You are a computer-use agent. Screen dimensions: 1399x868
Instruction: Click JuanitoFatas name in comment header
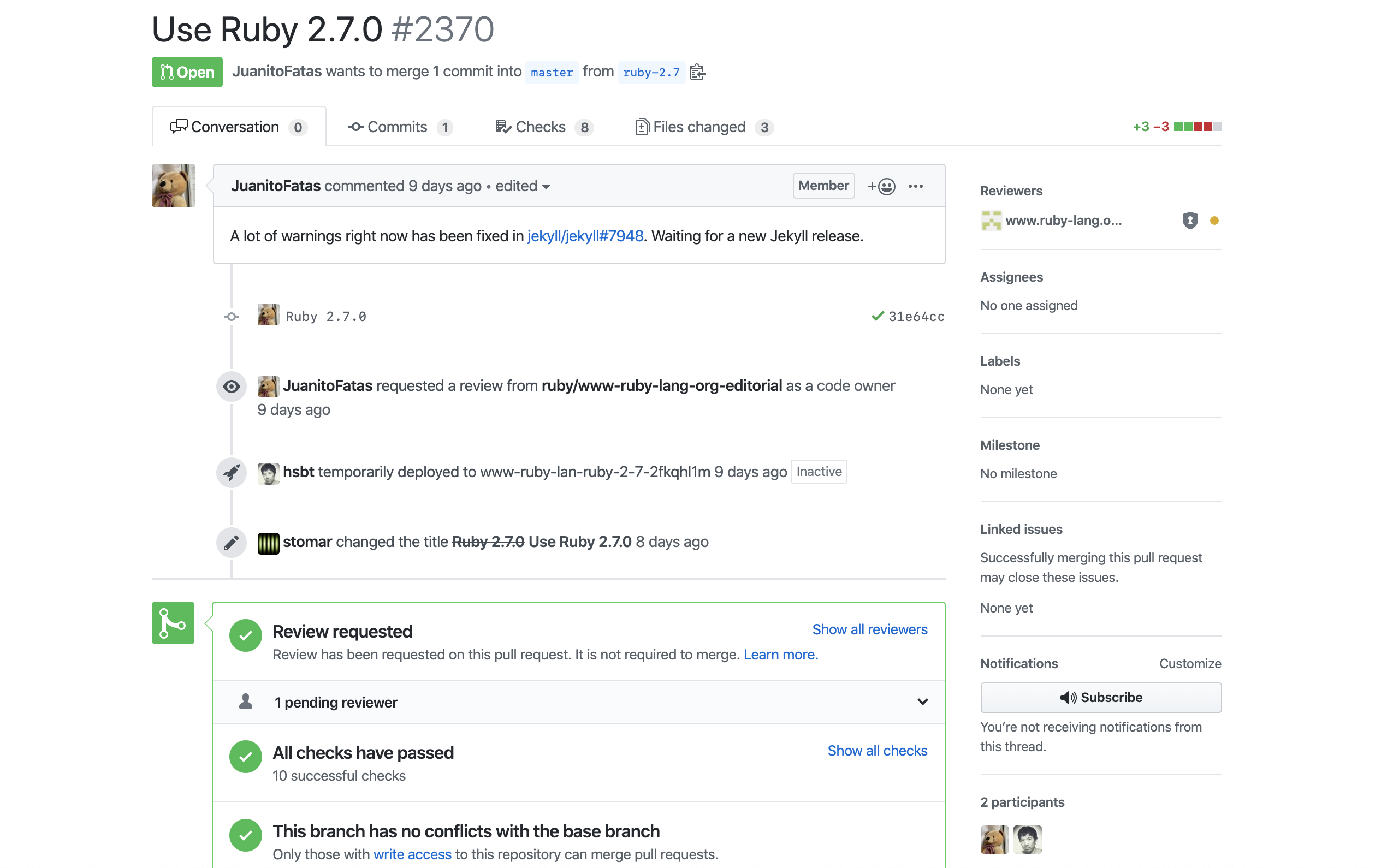click(x=276, y=186)
